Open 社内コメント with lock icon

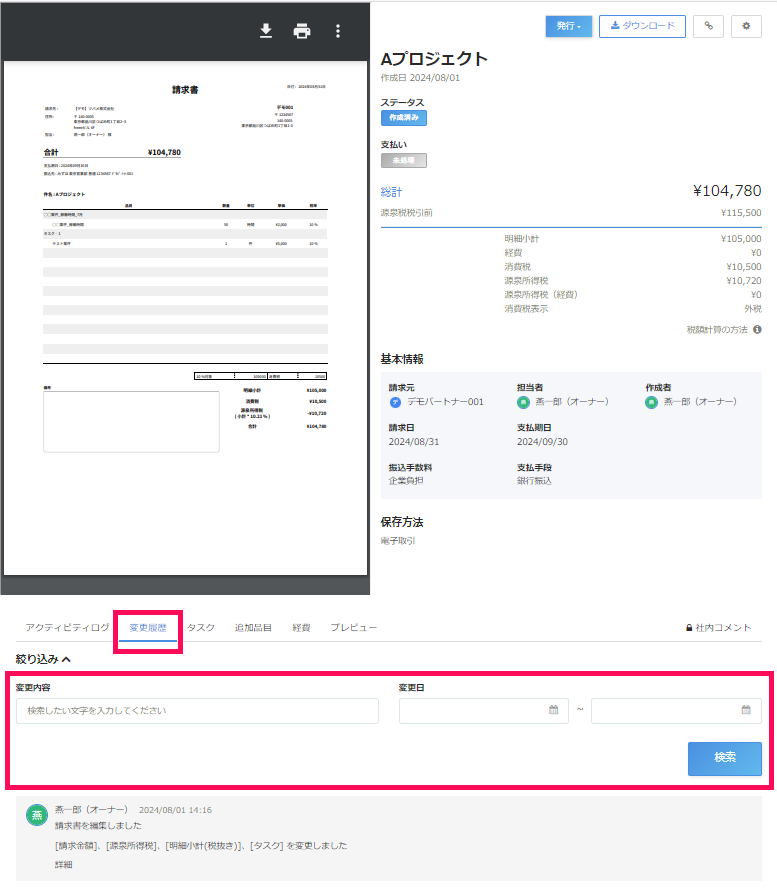click(718, 627)
